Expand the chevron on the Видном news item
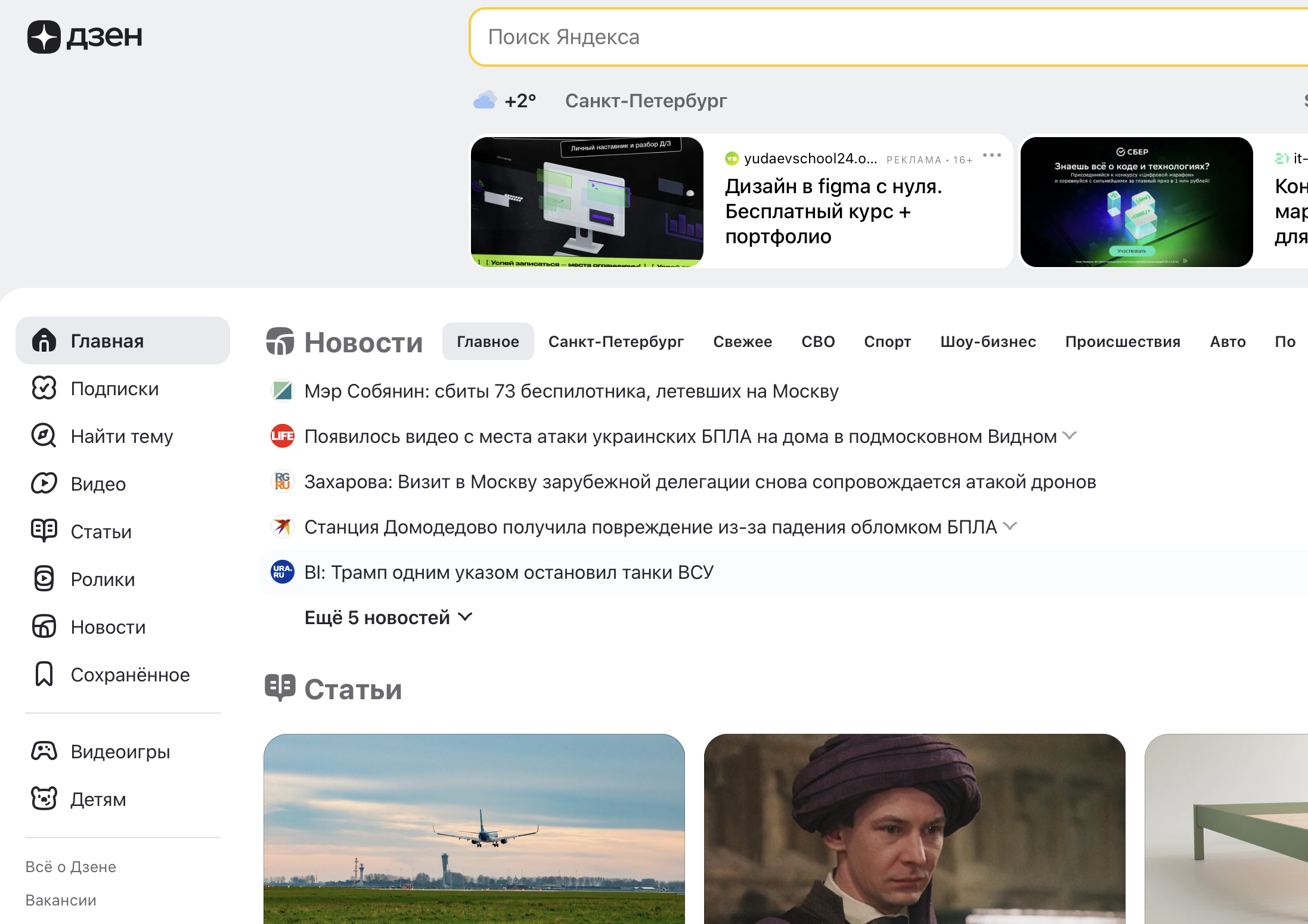 [1070, 436]
